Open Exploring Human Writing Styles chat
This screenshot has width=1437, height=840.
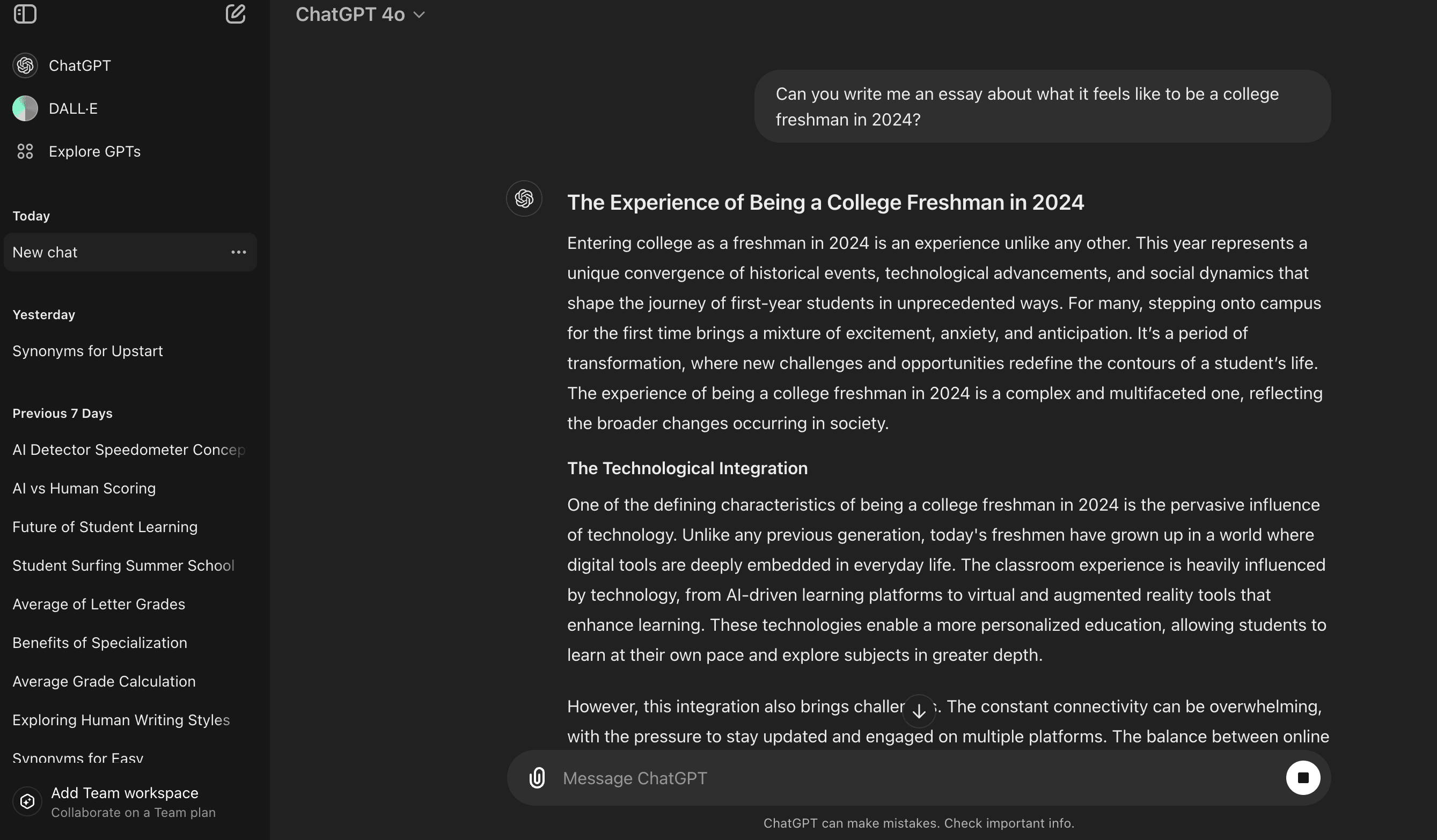[121, 720]
